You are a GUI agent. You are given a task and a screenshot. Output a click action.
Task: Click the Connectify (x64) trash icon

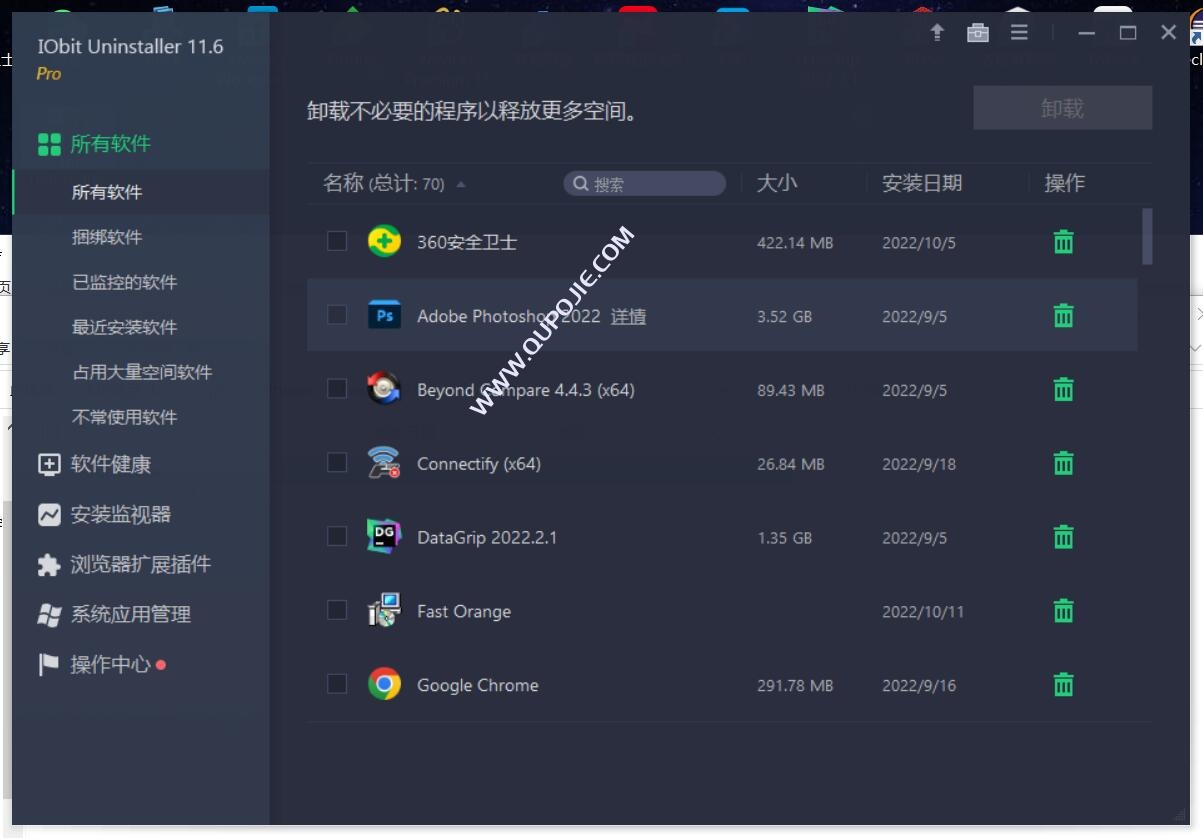click(x=1063, y=464)
